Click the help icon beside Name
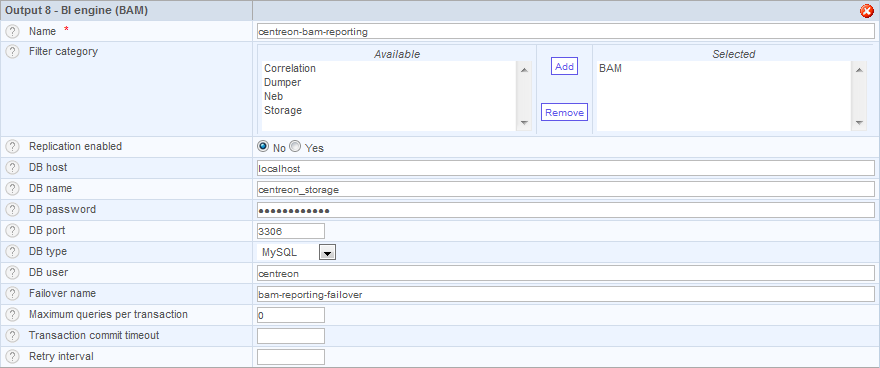This screenshot has width=880, height=368. coord(12,31)
